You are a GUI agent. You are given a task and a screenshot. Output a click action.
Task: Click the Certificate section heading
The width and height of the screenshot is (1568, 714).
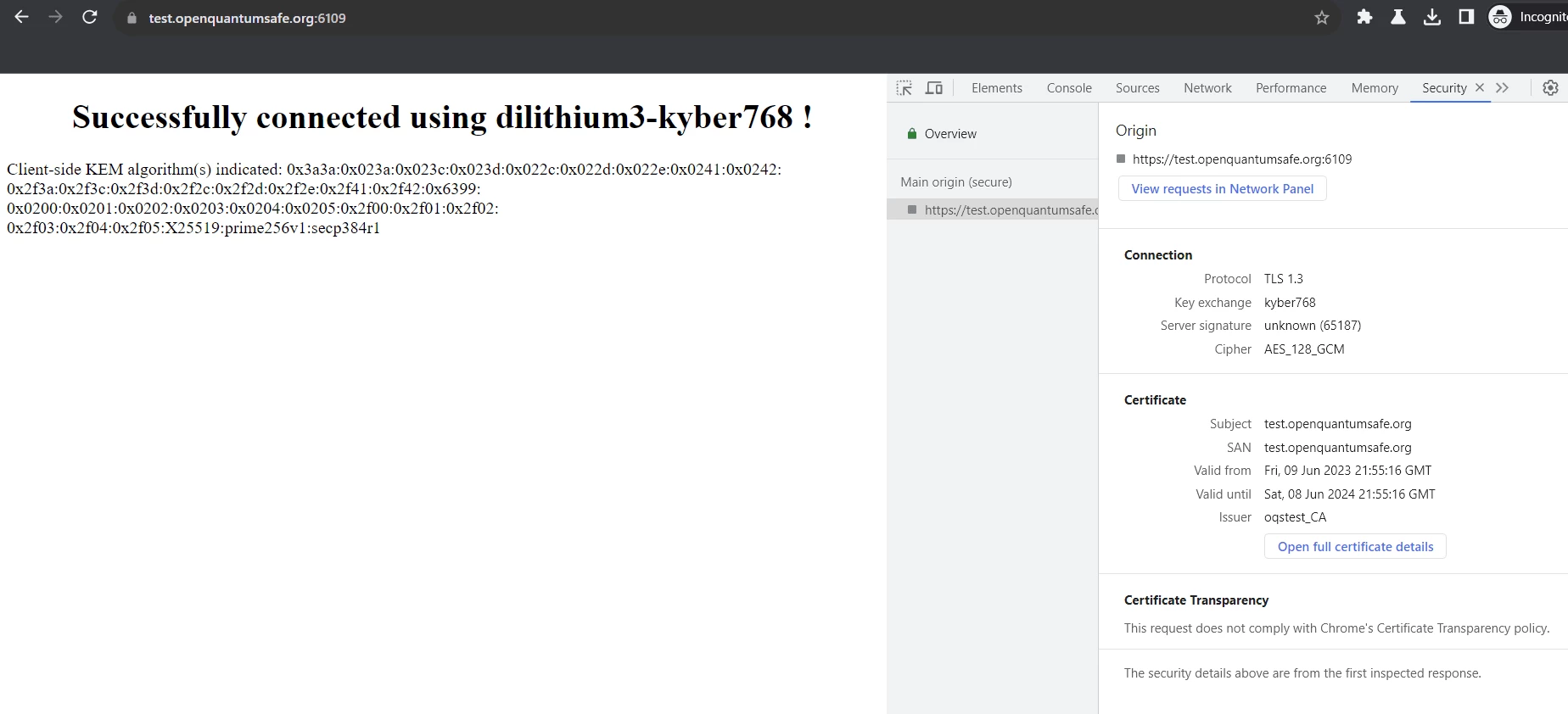(x=1155, y=400)
